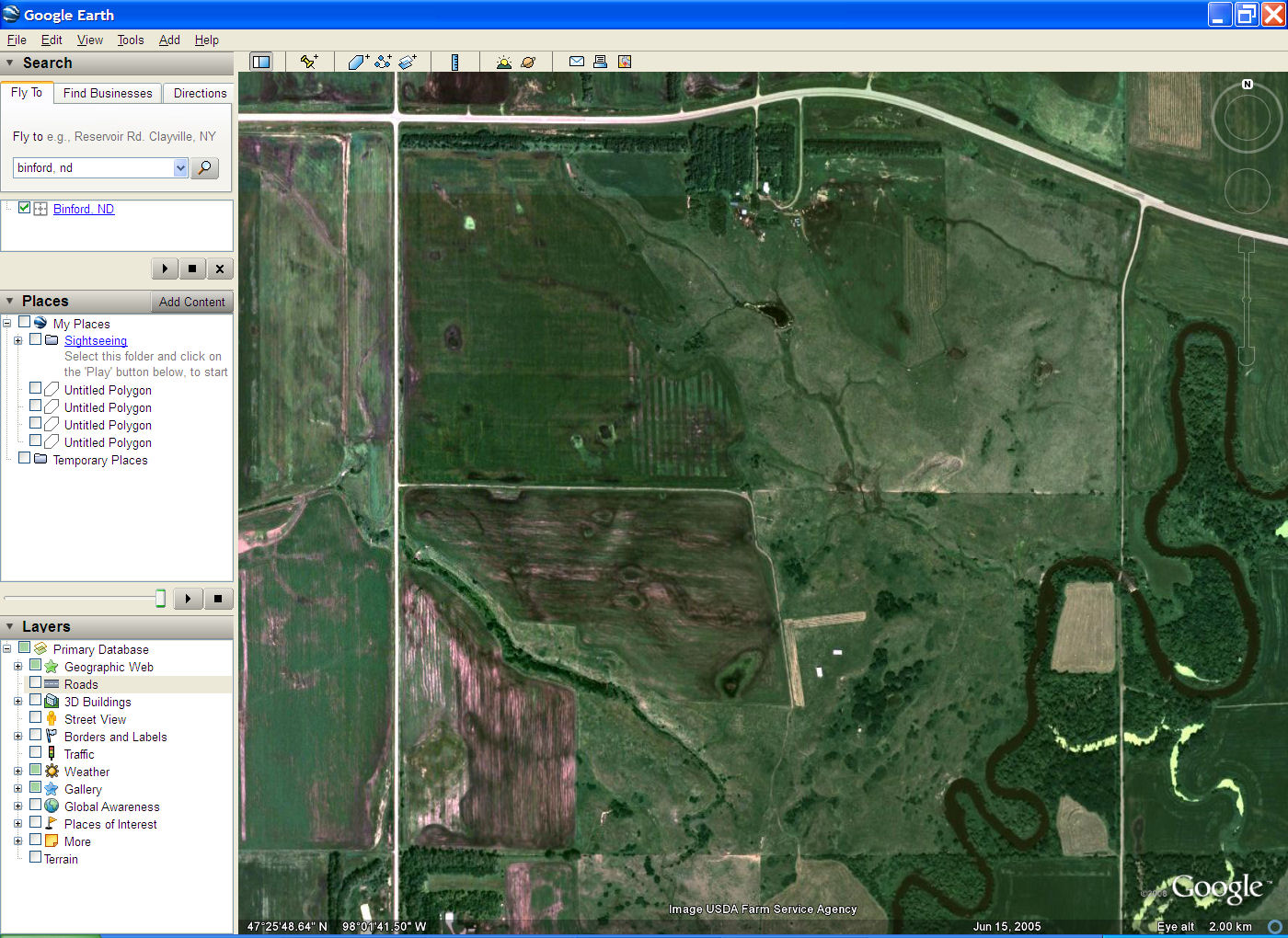This screenshot has width=1288, height=938.
Task: Expand the More layer node
Action: [17, 841]
